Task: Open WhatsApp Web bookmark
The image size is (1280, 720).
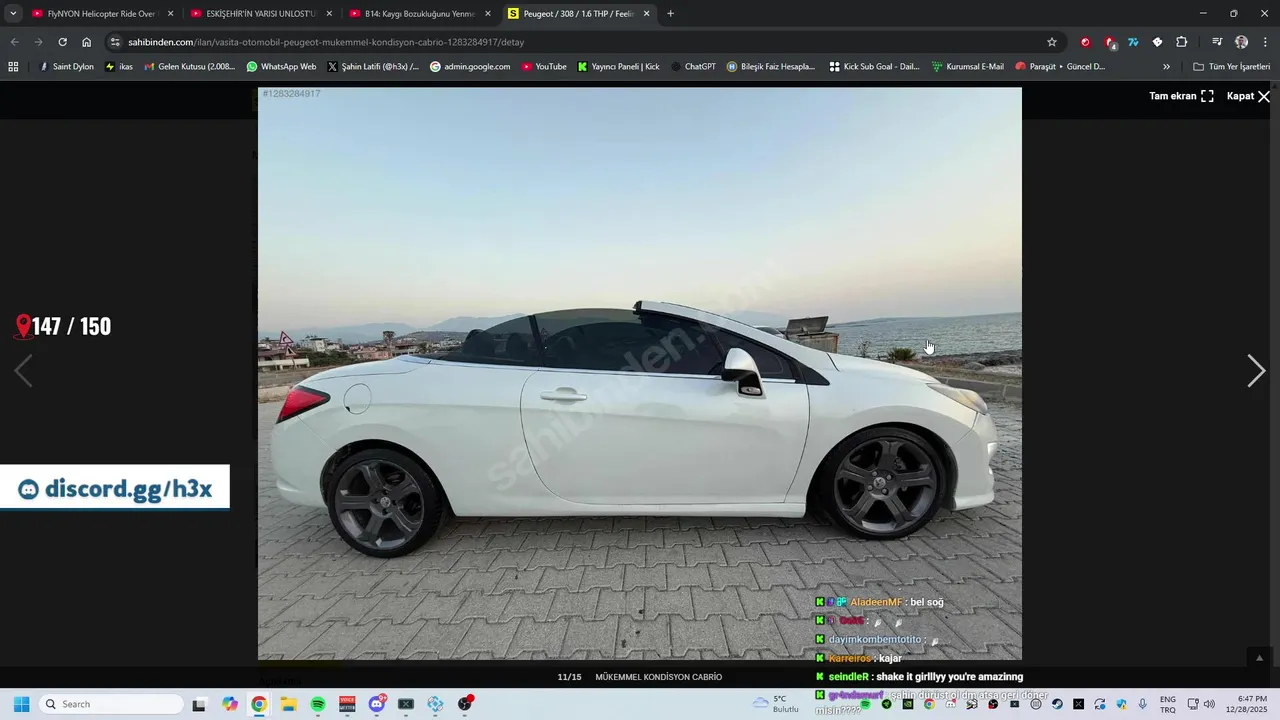Action: pyautogui.click(x=281, y=67)
